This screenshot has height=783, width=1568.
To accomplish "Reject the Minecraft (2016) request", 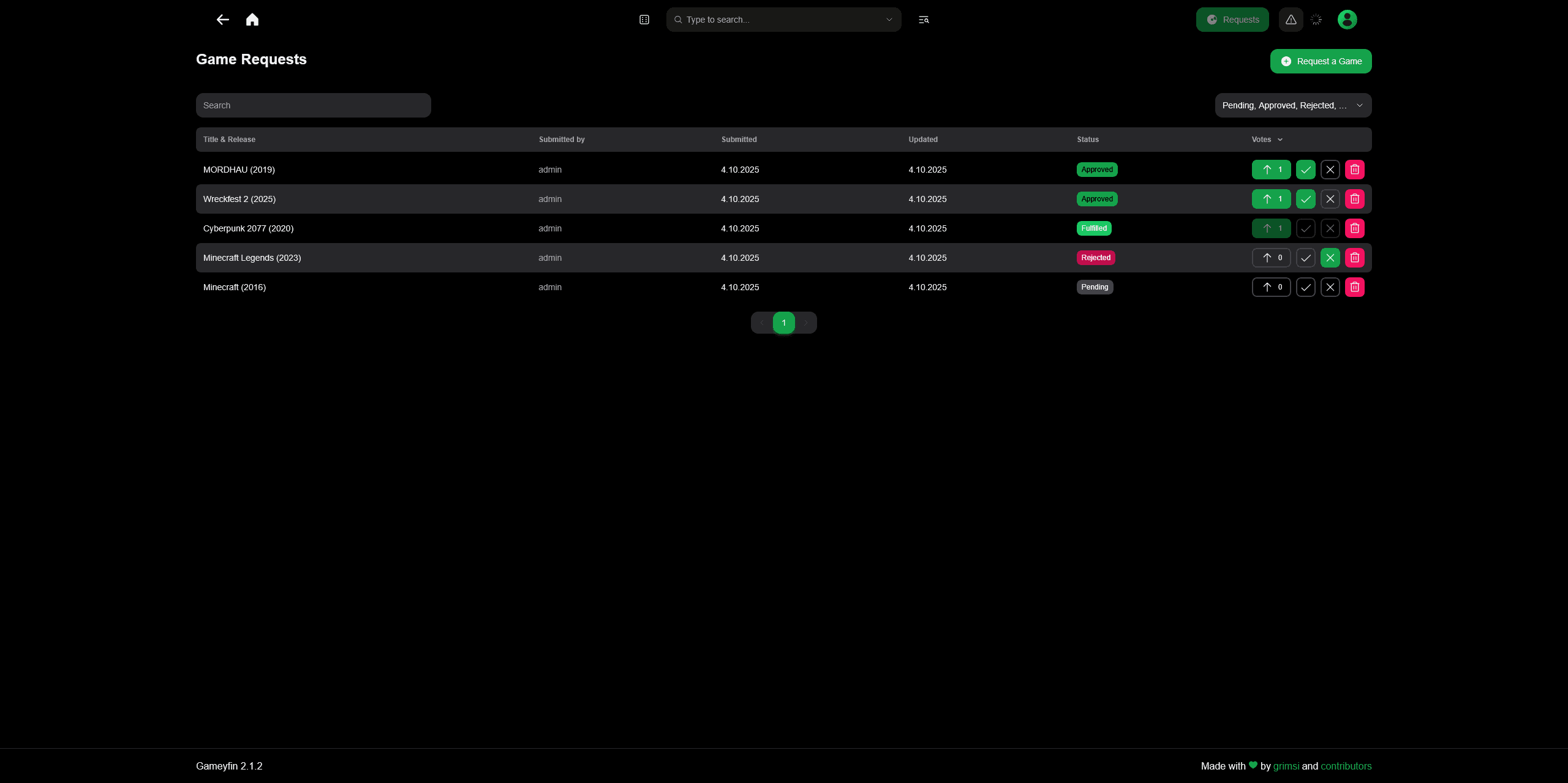I will [1330, 287].
